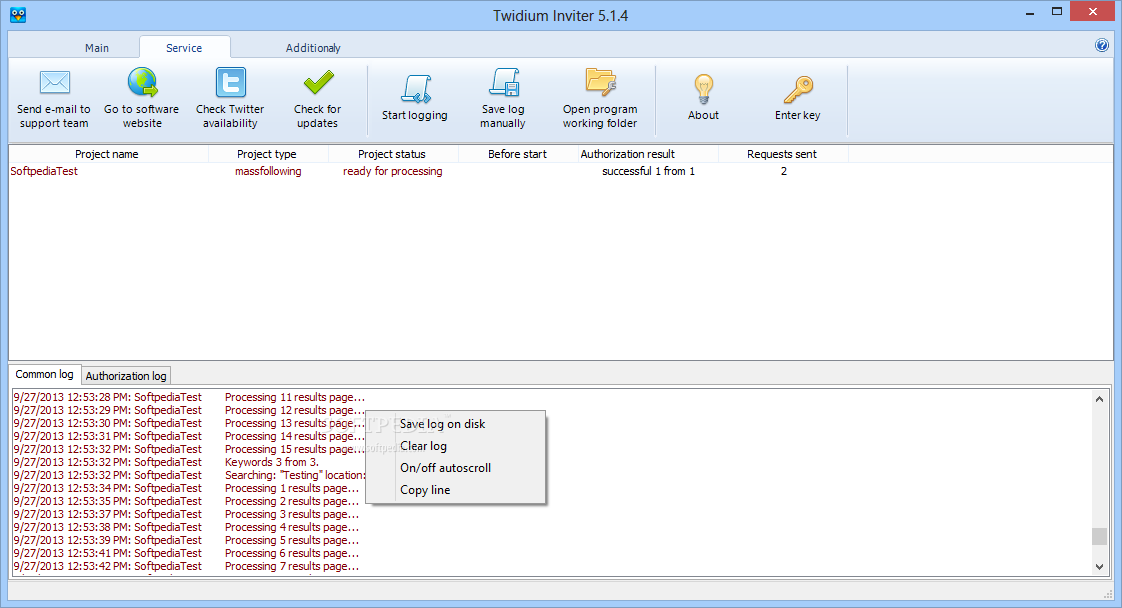1122x608 pixels.
Task: Click the Save log manually icon
Action: coord(504,82)
